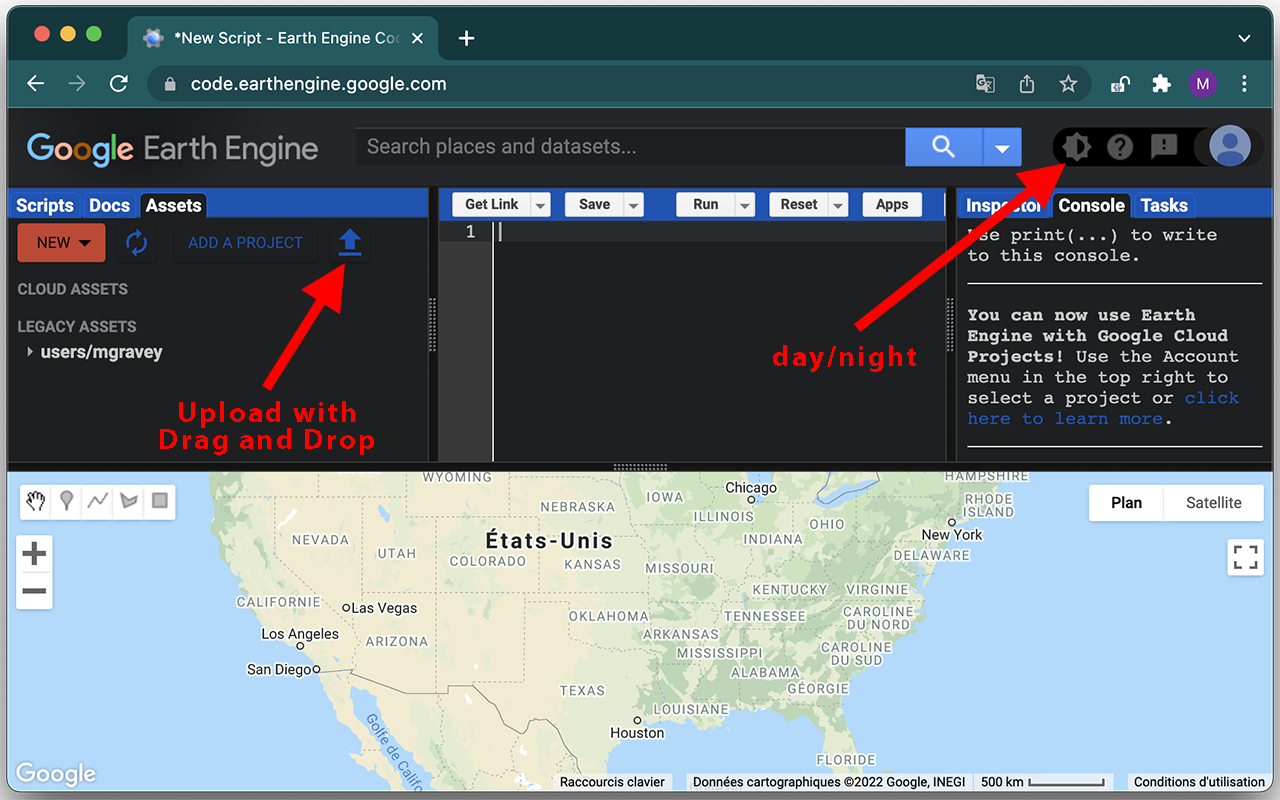1280x800 pixels.
Task: Open the Run dropdown arrow
Action: (745, 205)
